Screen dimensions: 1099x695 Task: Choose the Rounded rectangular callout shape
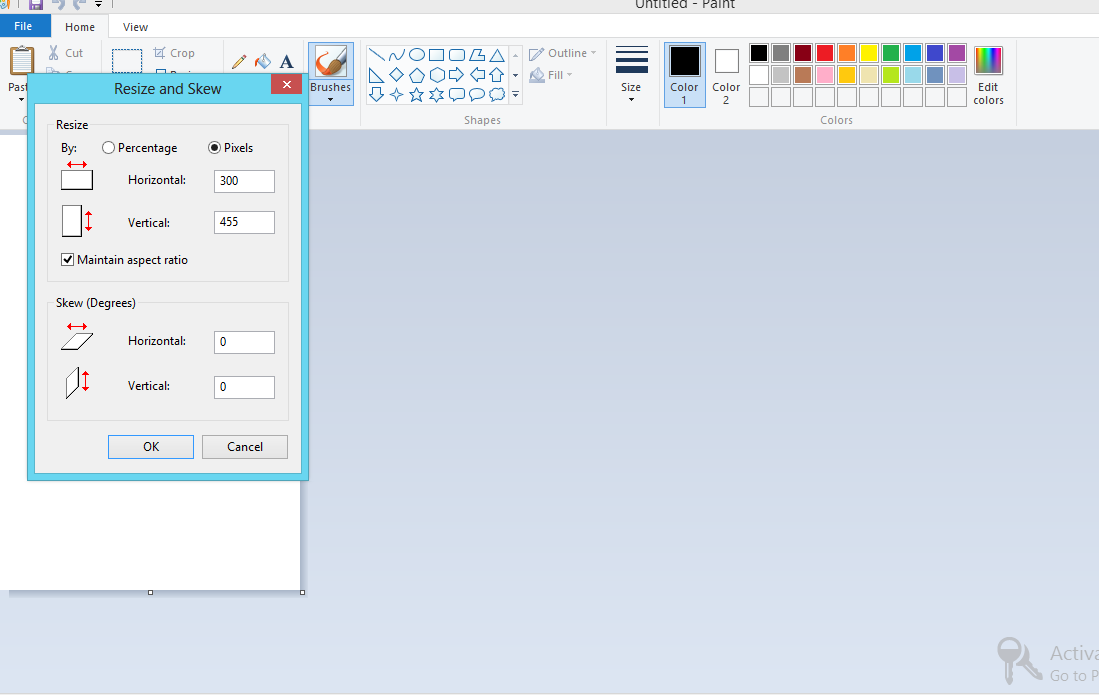(x=457, y=94)
